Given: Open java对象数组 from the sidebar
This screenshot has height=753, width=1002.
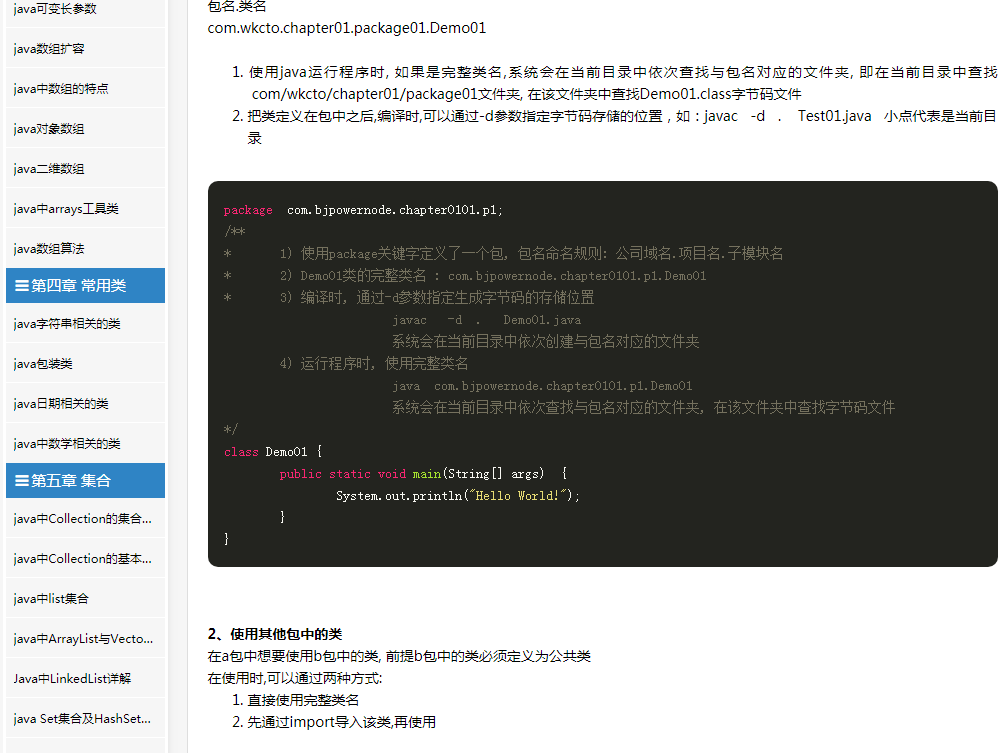Looking at the screenshot, I should coord(49,129).
